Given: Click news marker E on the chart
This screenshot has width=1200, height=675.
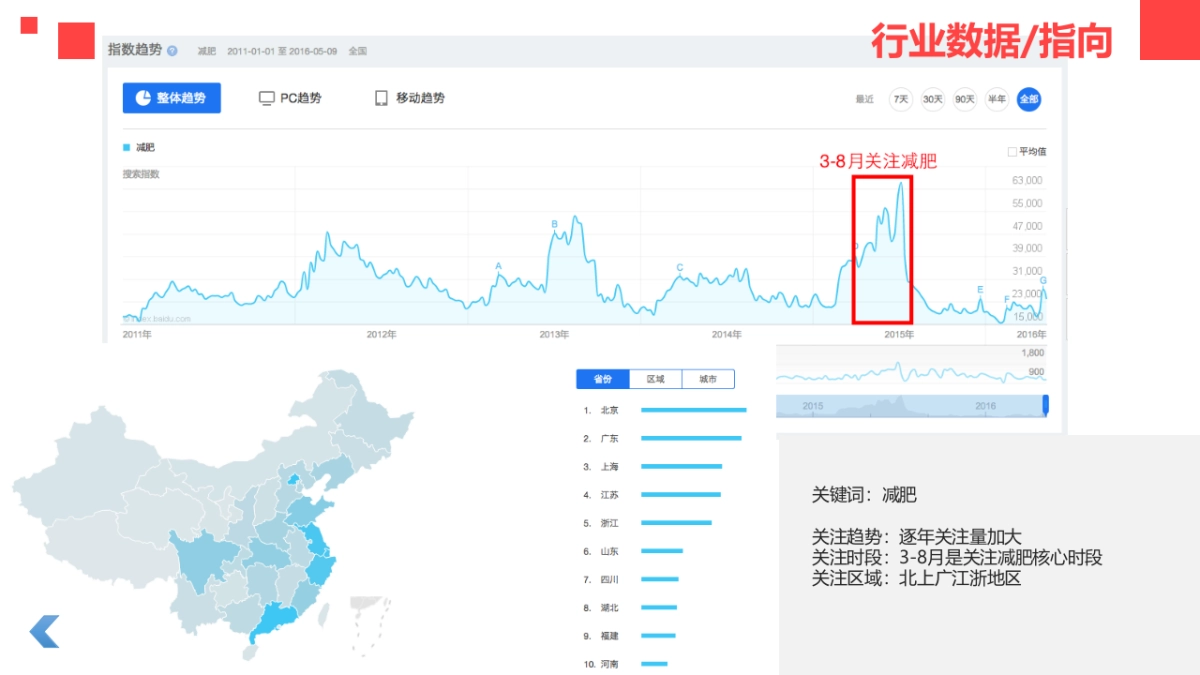Looking at the screenshot, I should pos(980,290).
